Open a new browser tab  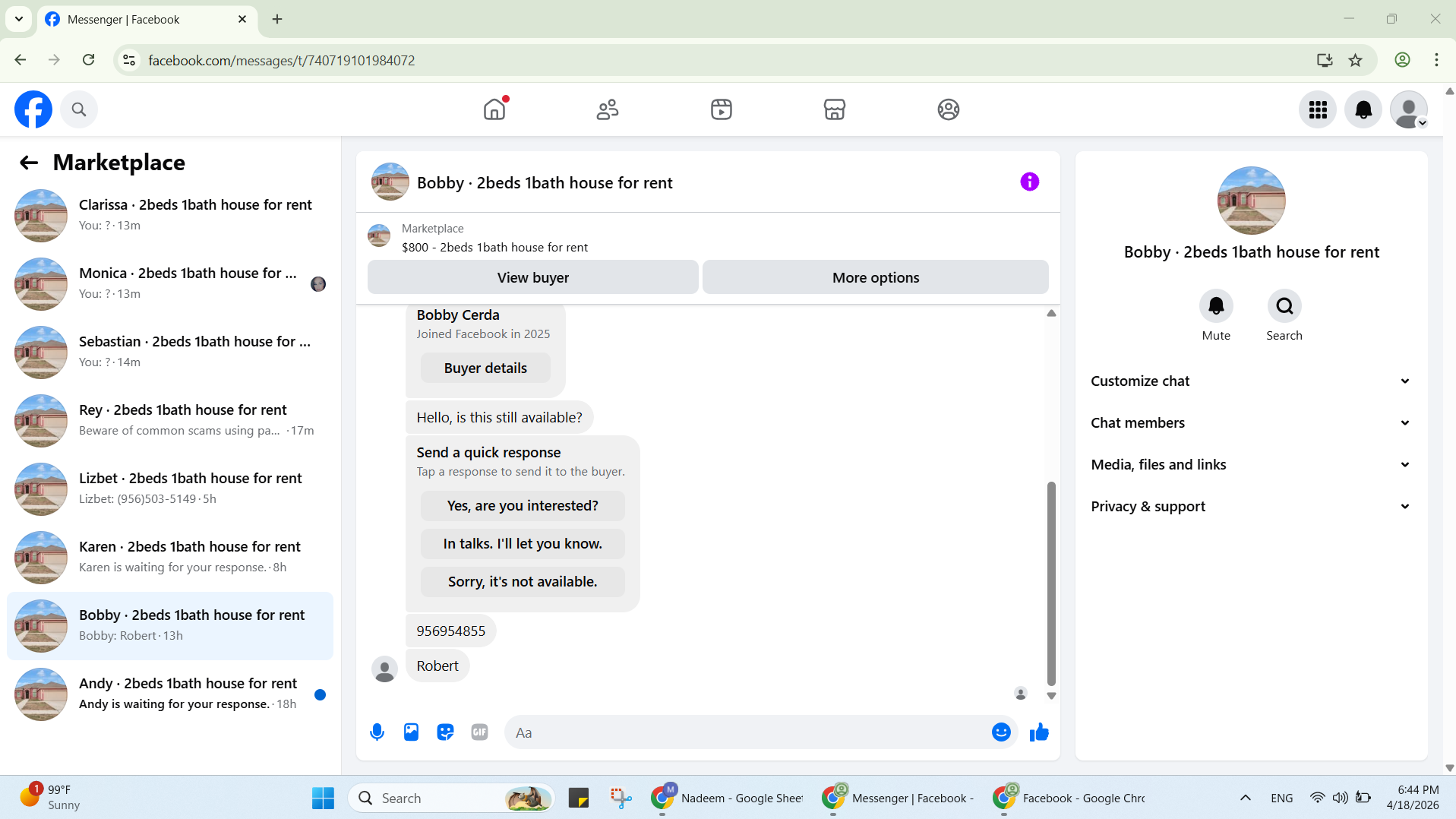tap(277, 19)
